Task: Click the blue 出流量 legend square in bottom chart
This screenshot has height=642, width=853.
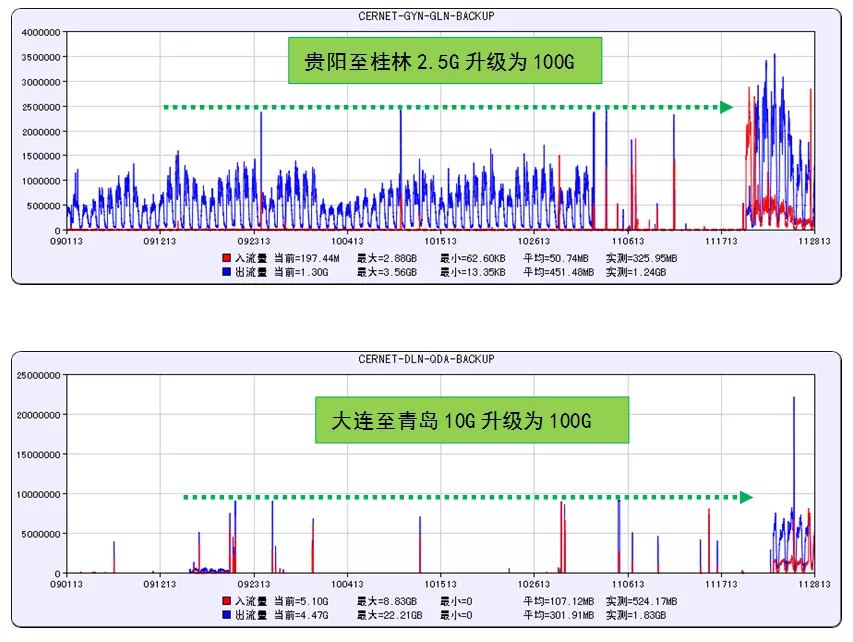Action: (x=226, y=614)
